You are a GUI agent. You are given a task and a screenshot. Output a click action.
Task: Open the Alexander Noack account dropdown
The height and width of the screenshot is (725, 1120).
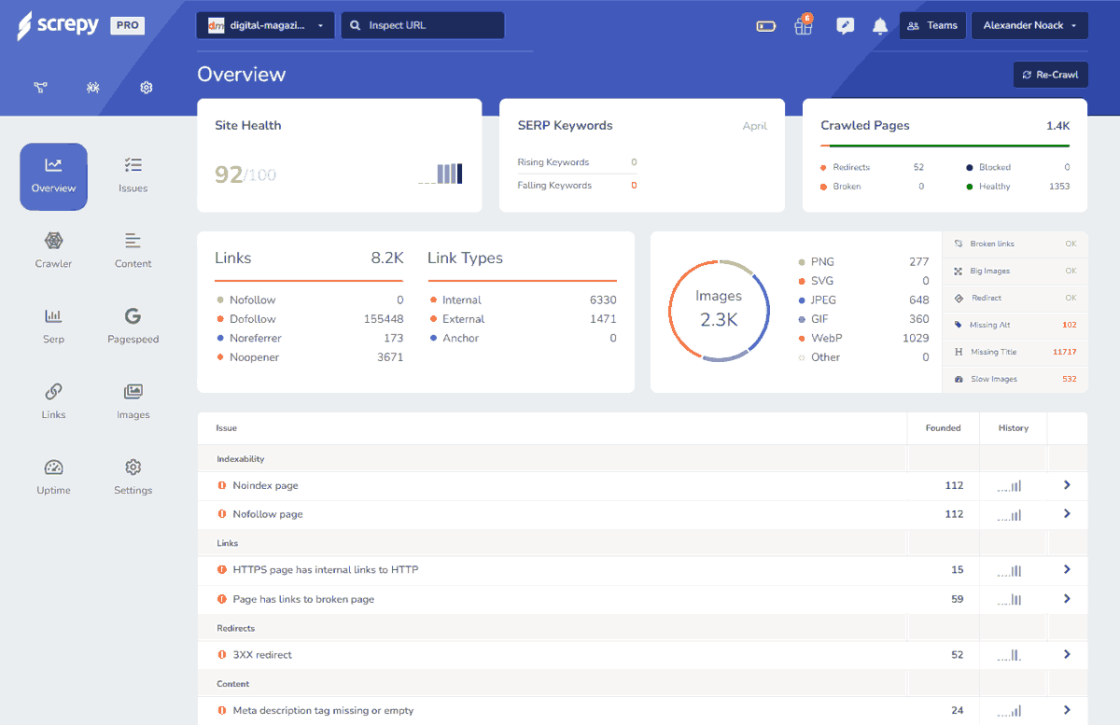(x=1029, y=25)
